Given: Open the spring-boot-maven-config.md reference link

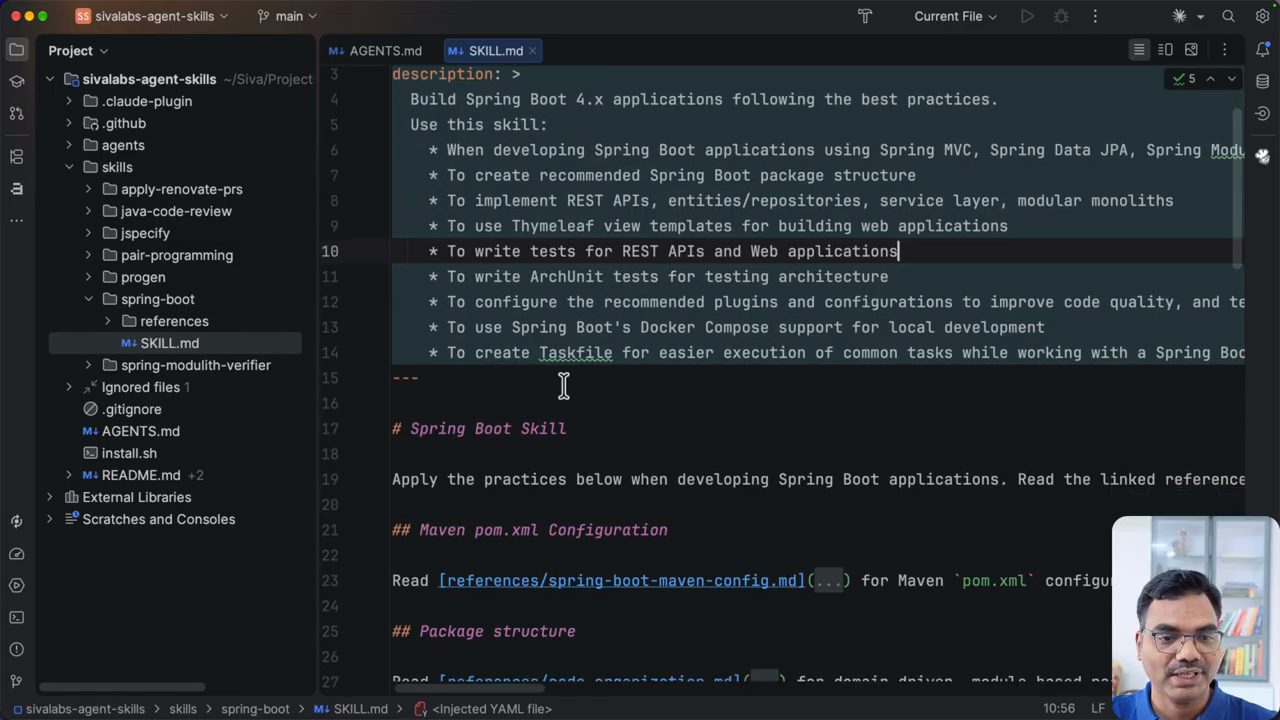Looking at the screenshot, I should pyautogui.click(x=621, y=580).
